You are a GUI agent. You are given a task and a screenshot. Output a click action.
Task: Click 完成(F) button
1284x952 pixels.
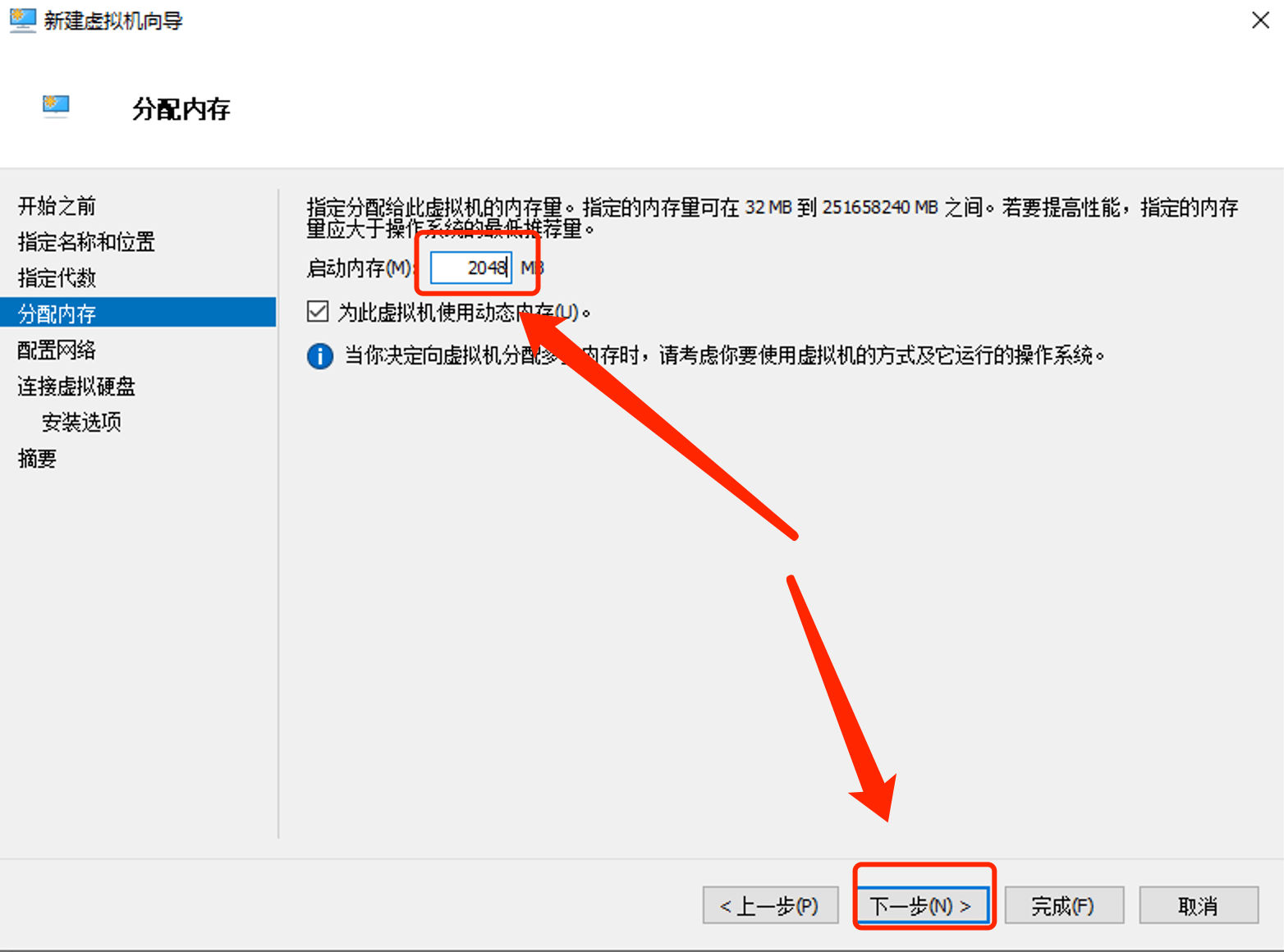click(x=1064, y=906)
